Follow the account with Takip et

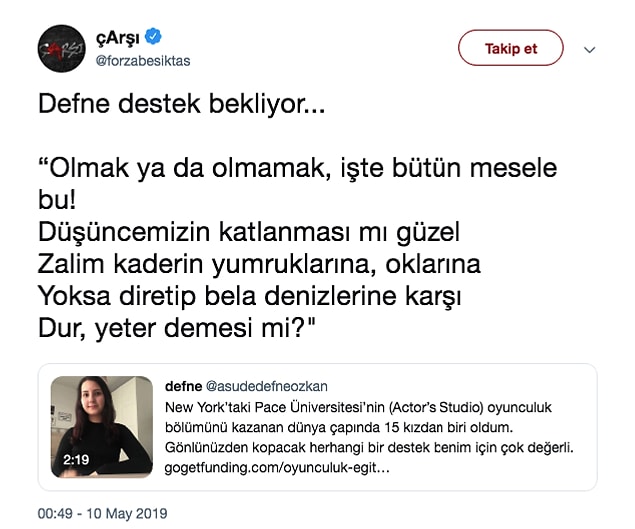[511, 48]
